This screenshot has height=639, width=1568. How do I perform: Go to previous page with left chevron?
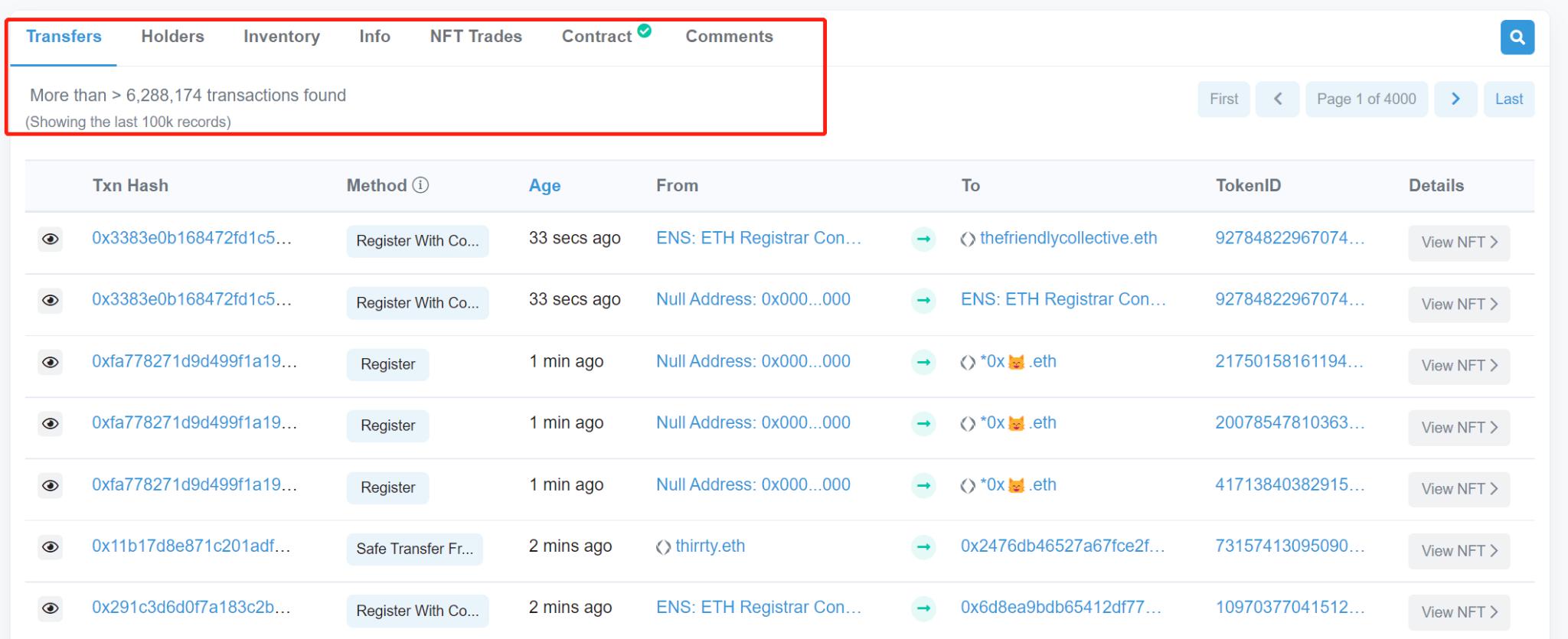1277,99
